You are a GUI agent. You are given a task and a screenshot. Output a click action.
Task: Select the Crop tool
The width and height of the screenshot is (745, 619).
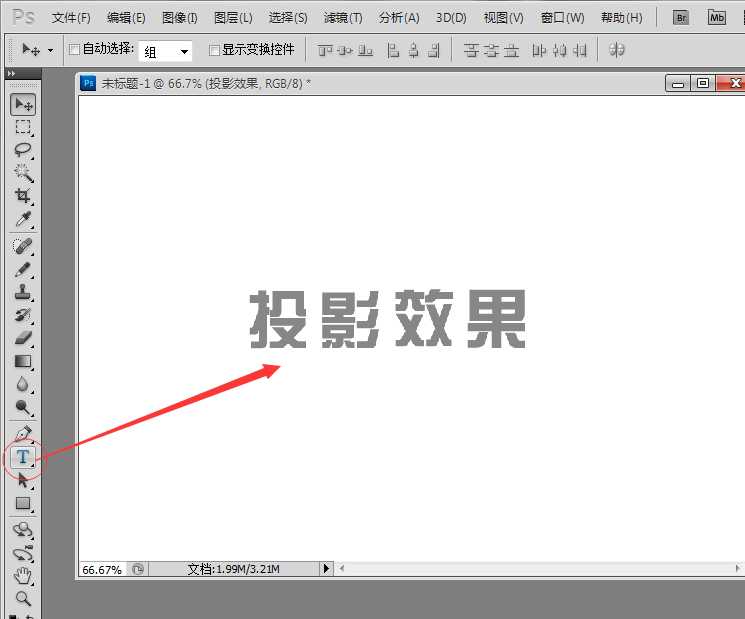23,196
